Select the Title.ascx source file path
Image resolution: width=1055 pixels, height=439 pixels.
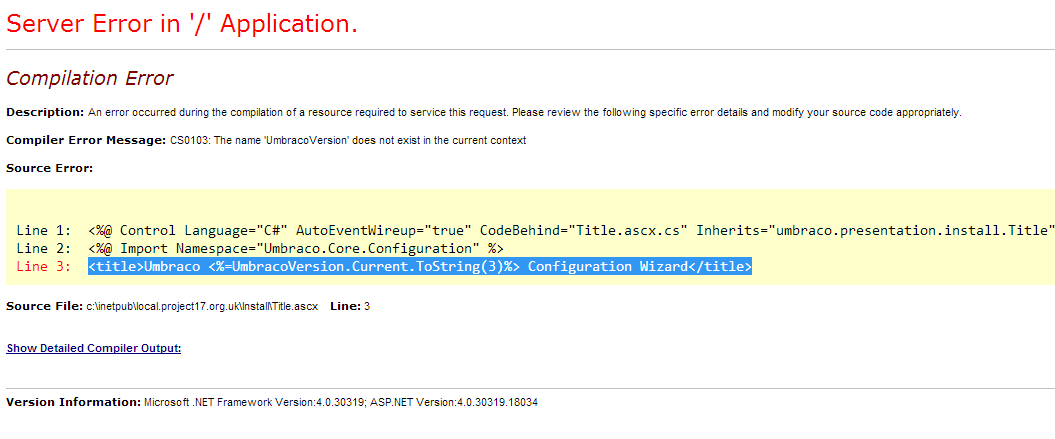[x=201, y=304]
